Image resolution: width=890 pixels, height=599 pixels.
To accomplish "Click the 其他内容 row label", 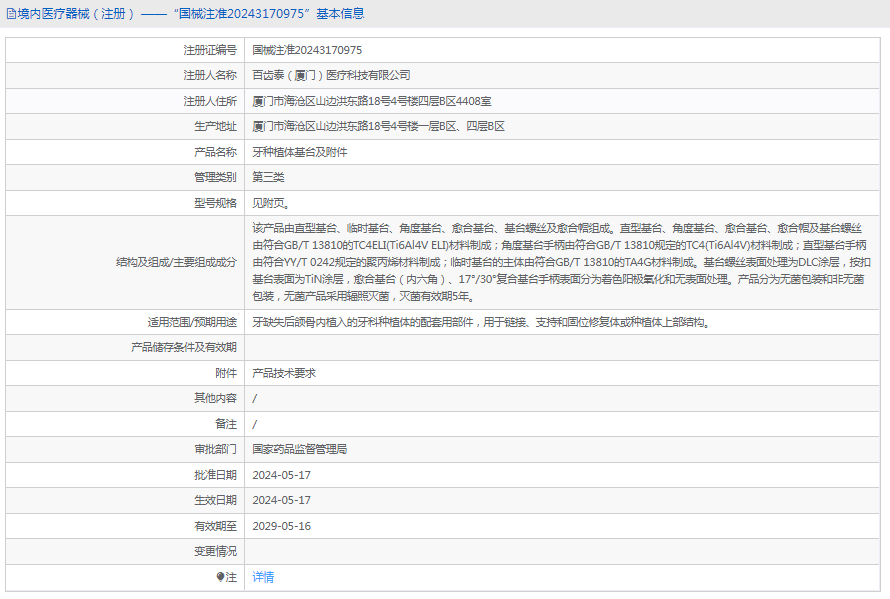I will point(215,398).
